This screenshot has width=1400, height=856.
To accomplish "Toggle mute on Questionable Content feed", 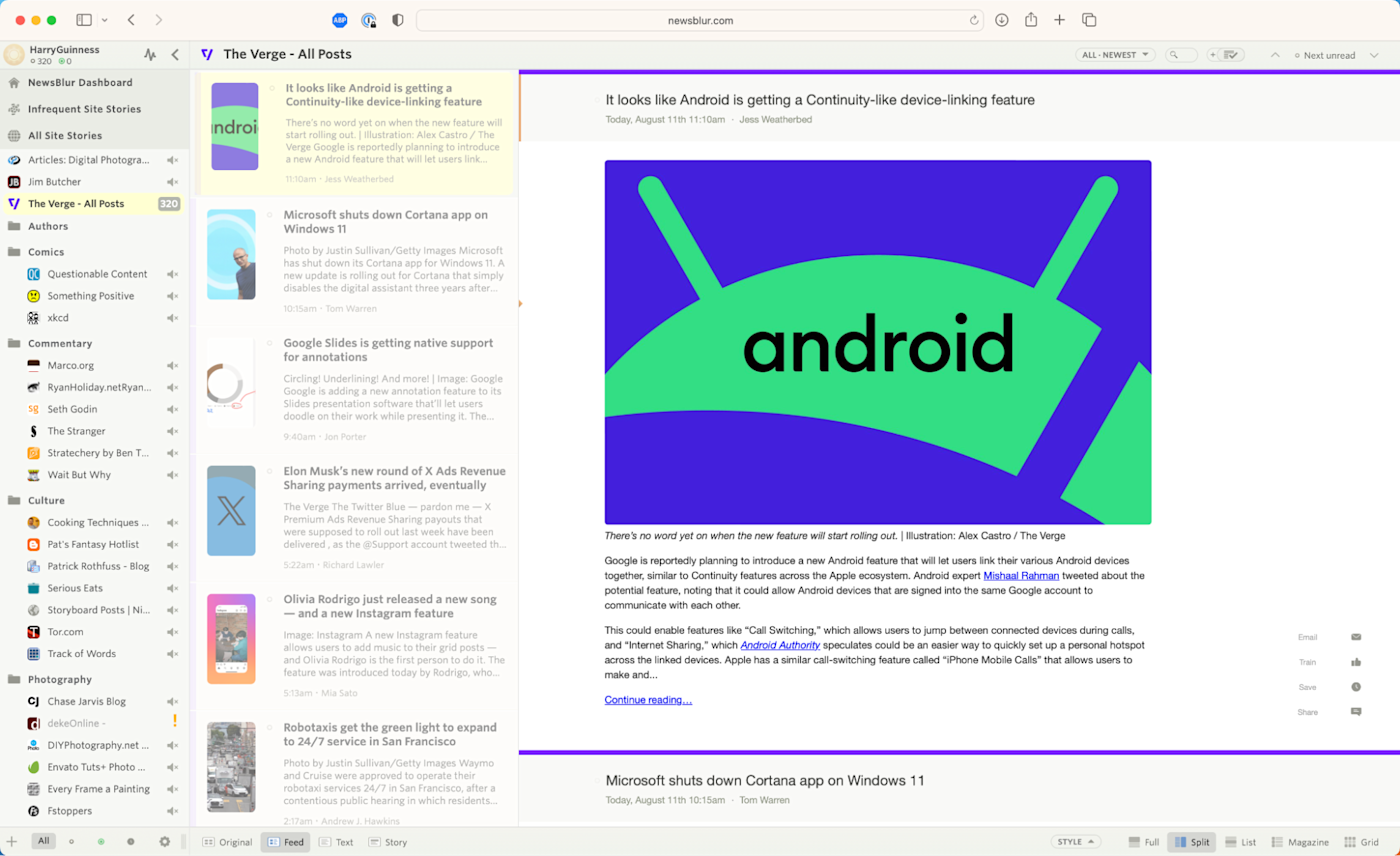I will click(172, 274).
